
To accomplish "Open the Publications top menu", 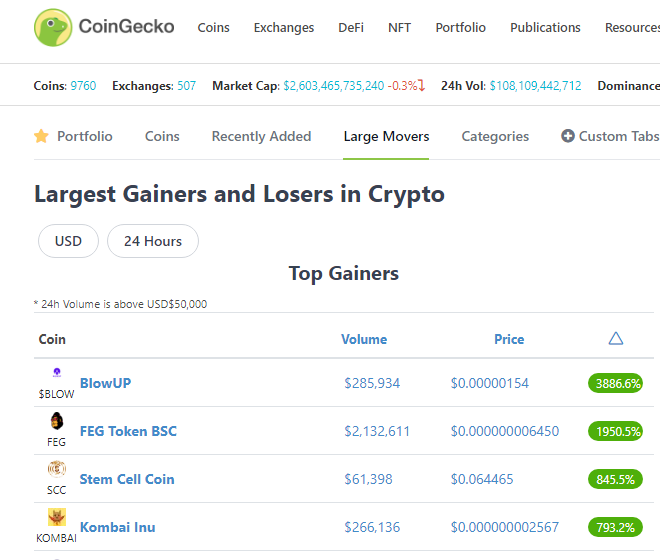I will point(545,28).
